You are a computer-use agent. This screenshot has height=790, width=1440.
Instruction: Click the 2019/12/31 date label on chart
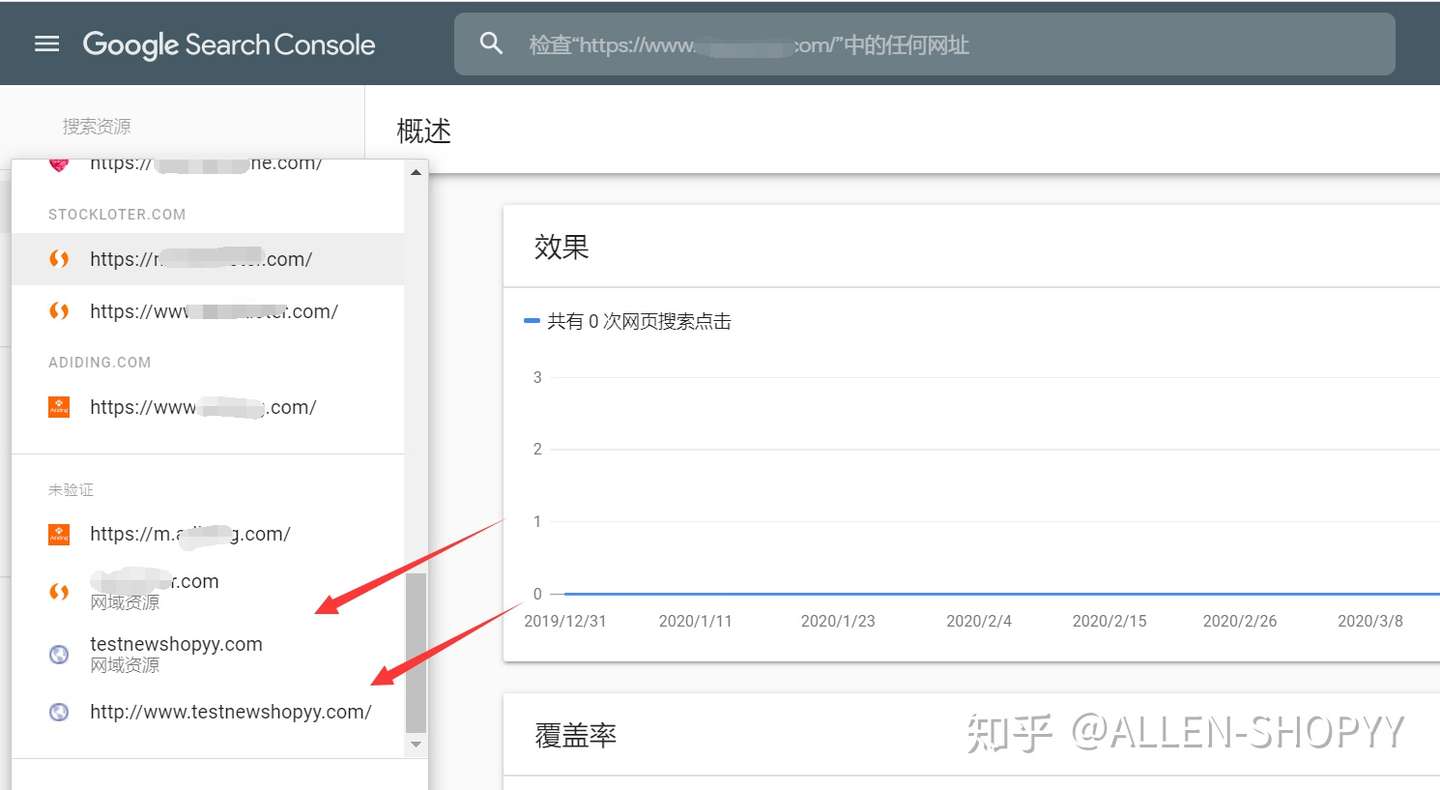[565, 621]
